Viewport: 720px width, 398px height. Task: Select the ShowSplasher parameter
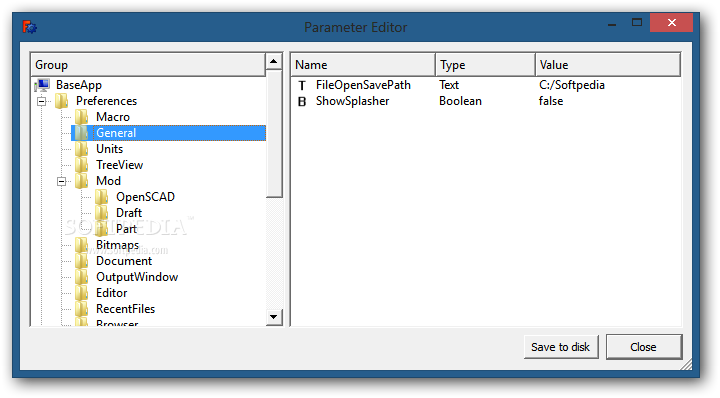coord(352,101)
